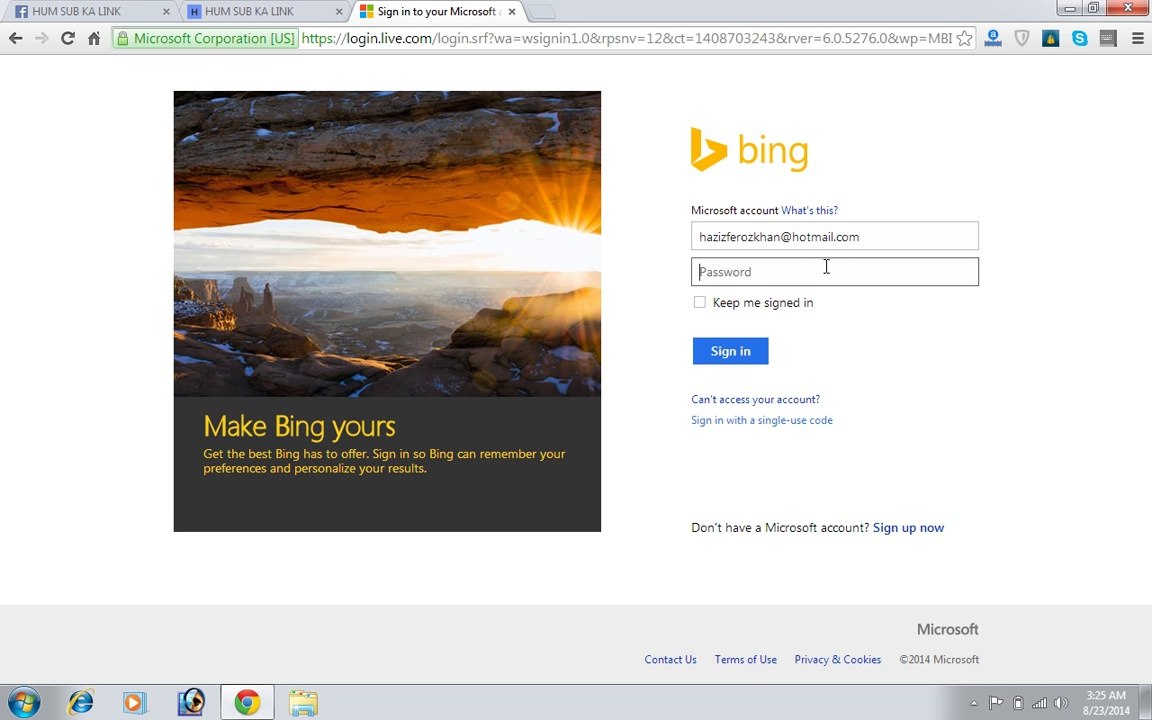Click the Skype extension icon
The height and width of the screenshot is (720, 1152).
1079,38
